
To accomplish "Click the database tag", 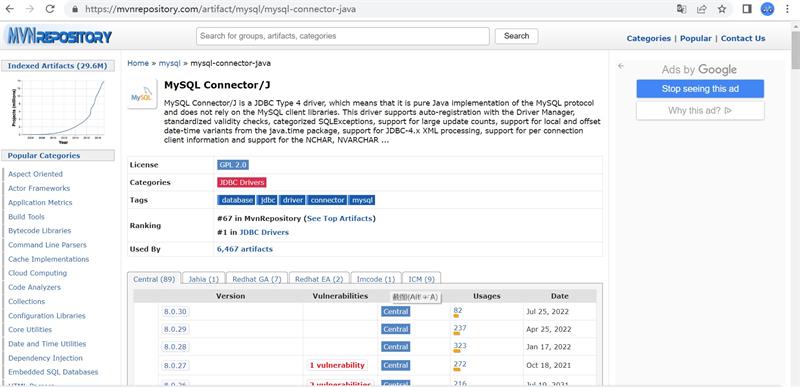I will (236, 200).
